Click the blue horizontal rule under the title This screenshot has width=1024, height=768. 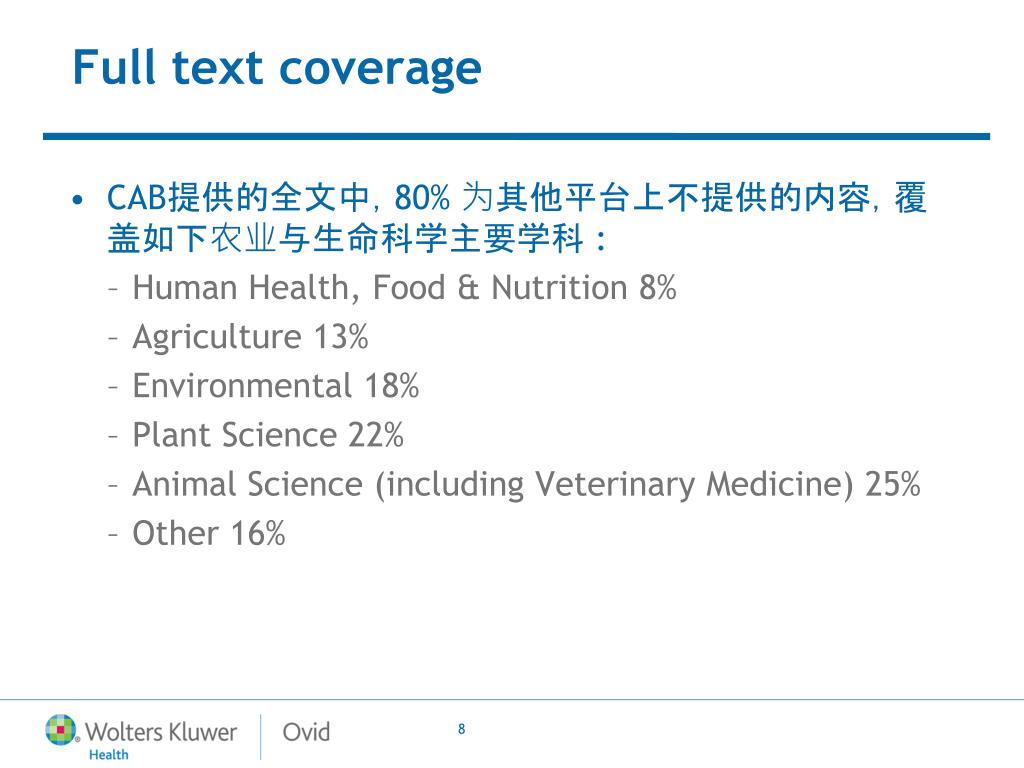pos(516,136)
